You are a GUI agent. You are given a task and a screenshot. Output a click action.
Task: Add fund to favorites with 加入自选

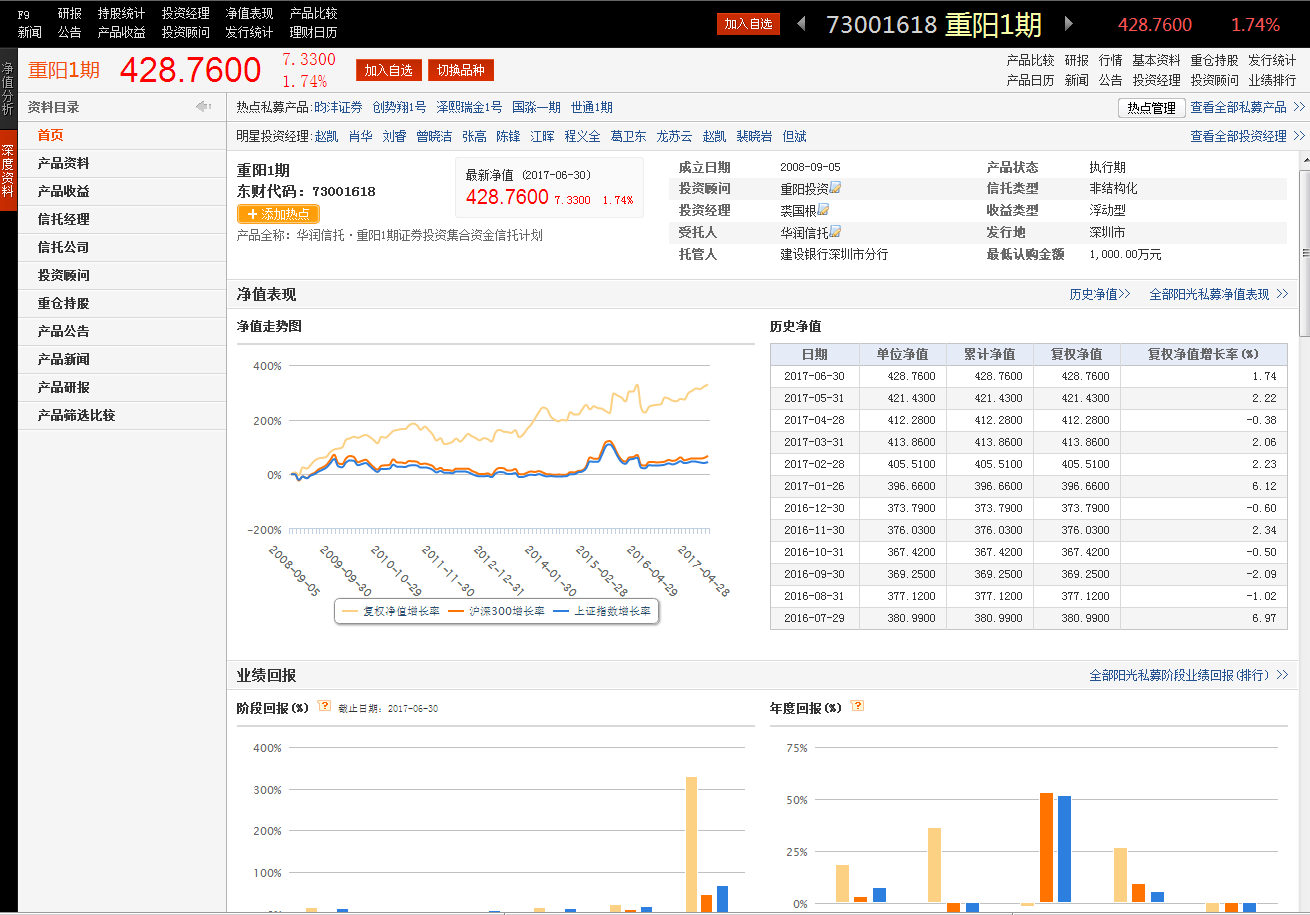coord(387,70)
